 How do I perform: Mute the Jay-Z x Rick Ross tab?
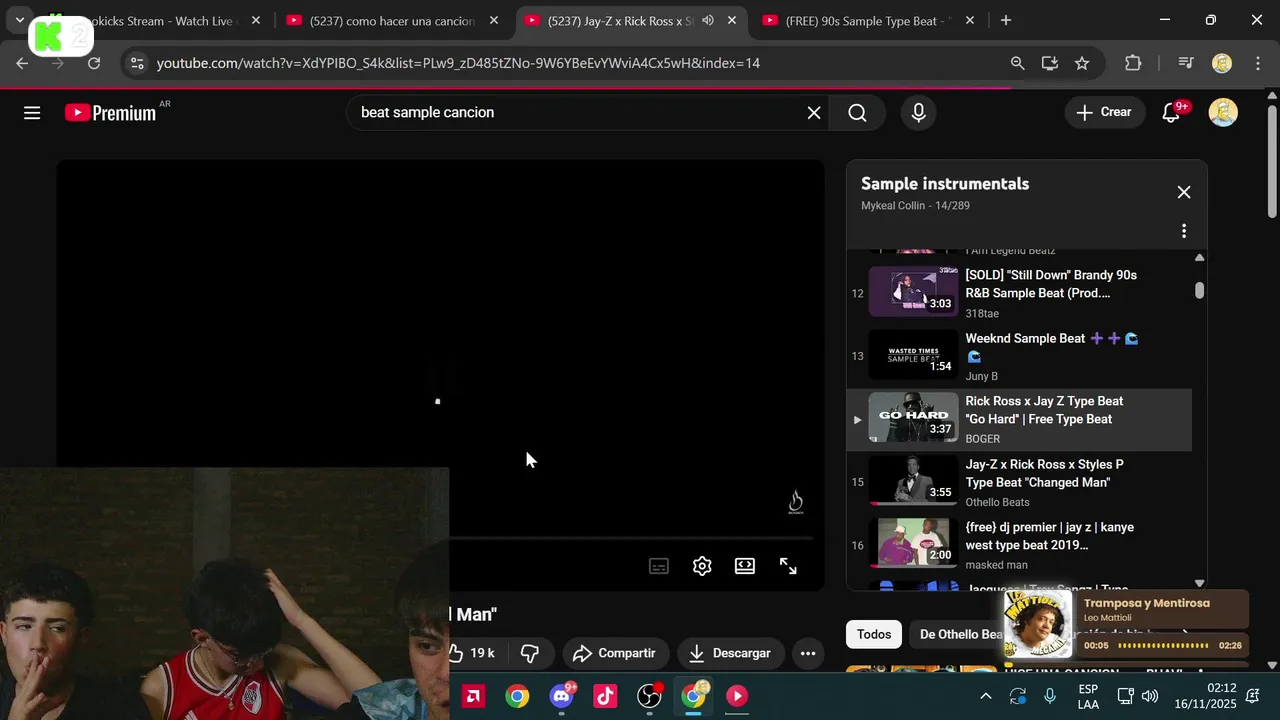[x=708, y=20]
